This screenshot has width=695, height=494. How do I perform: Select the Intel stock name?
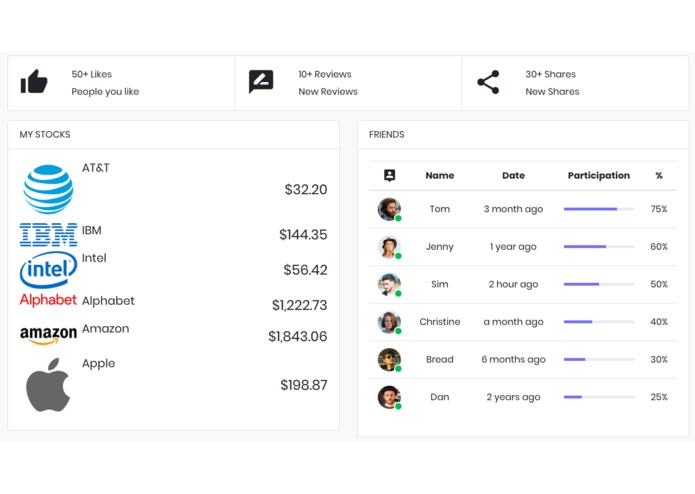click(94, 258)
